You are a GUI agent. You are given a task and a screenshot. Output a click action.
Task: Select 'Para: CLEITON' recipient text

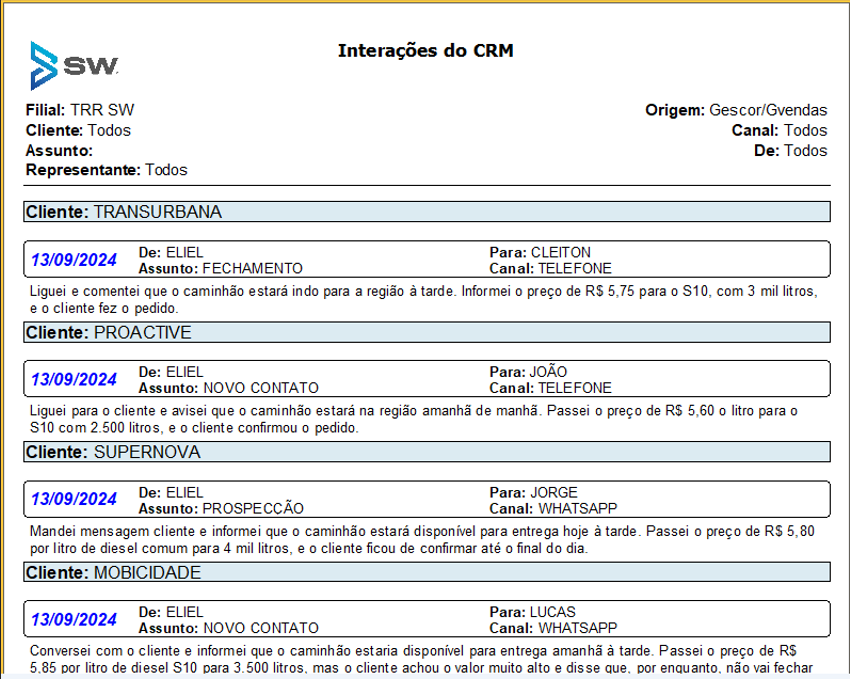tap(540, 253)
